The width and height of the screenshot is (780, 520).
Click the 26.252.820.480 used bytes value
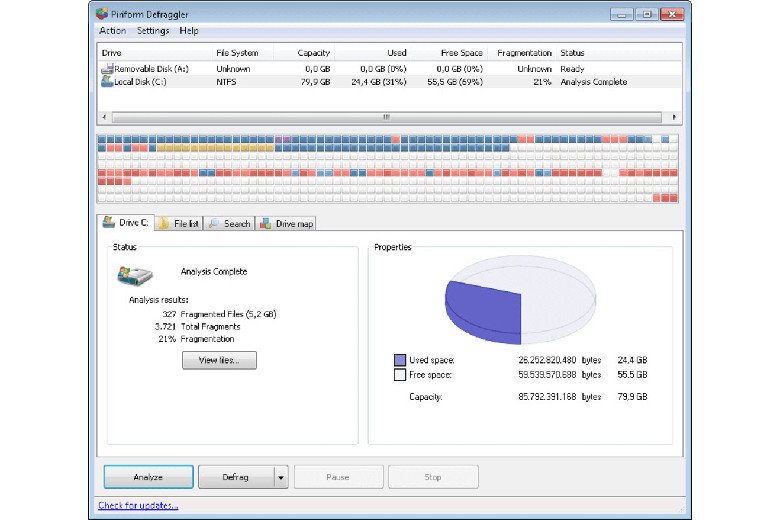click(547, 360)
